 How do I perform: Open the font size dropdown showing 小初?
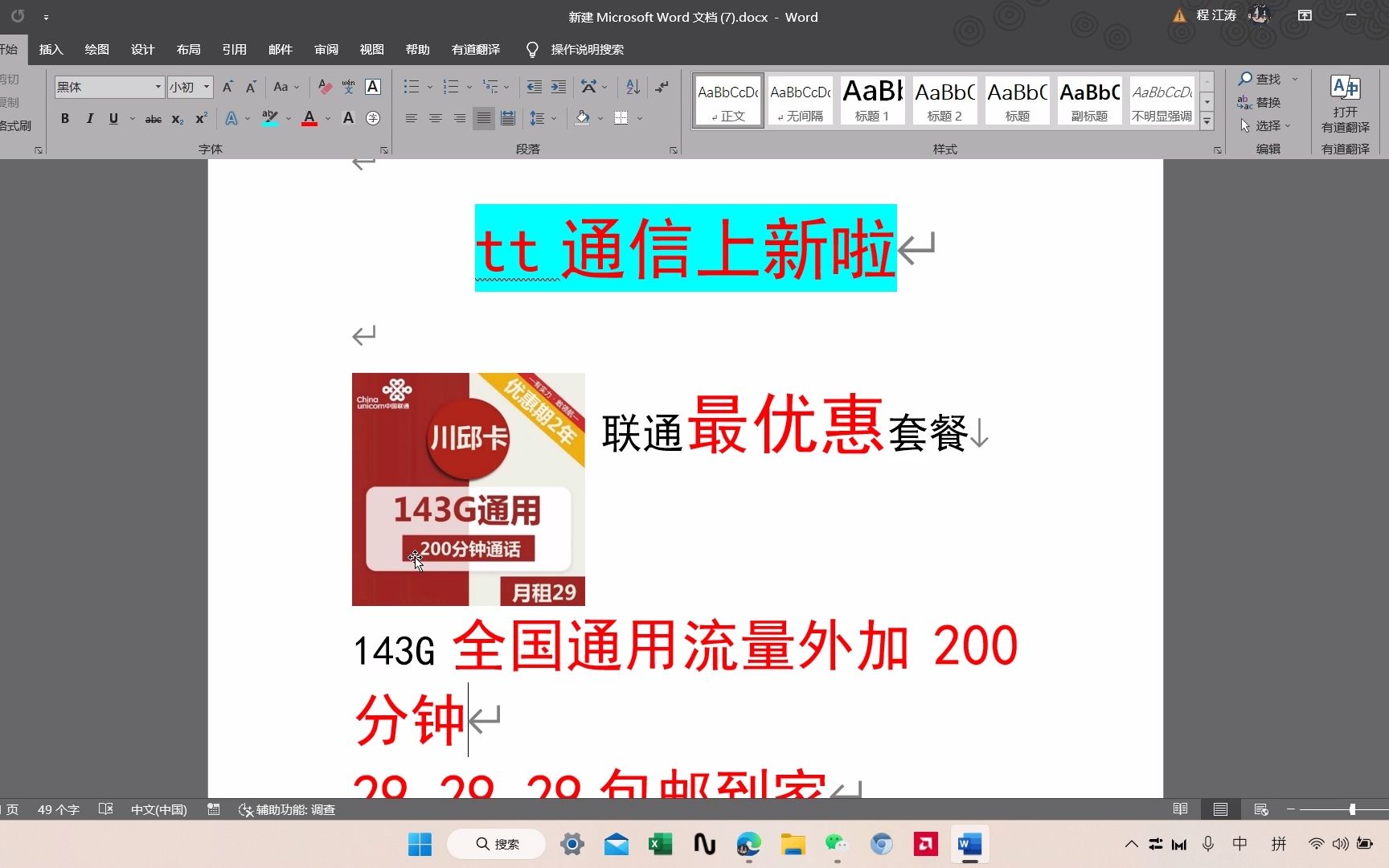(207, 87)
